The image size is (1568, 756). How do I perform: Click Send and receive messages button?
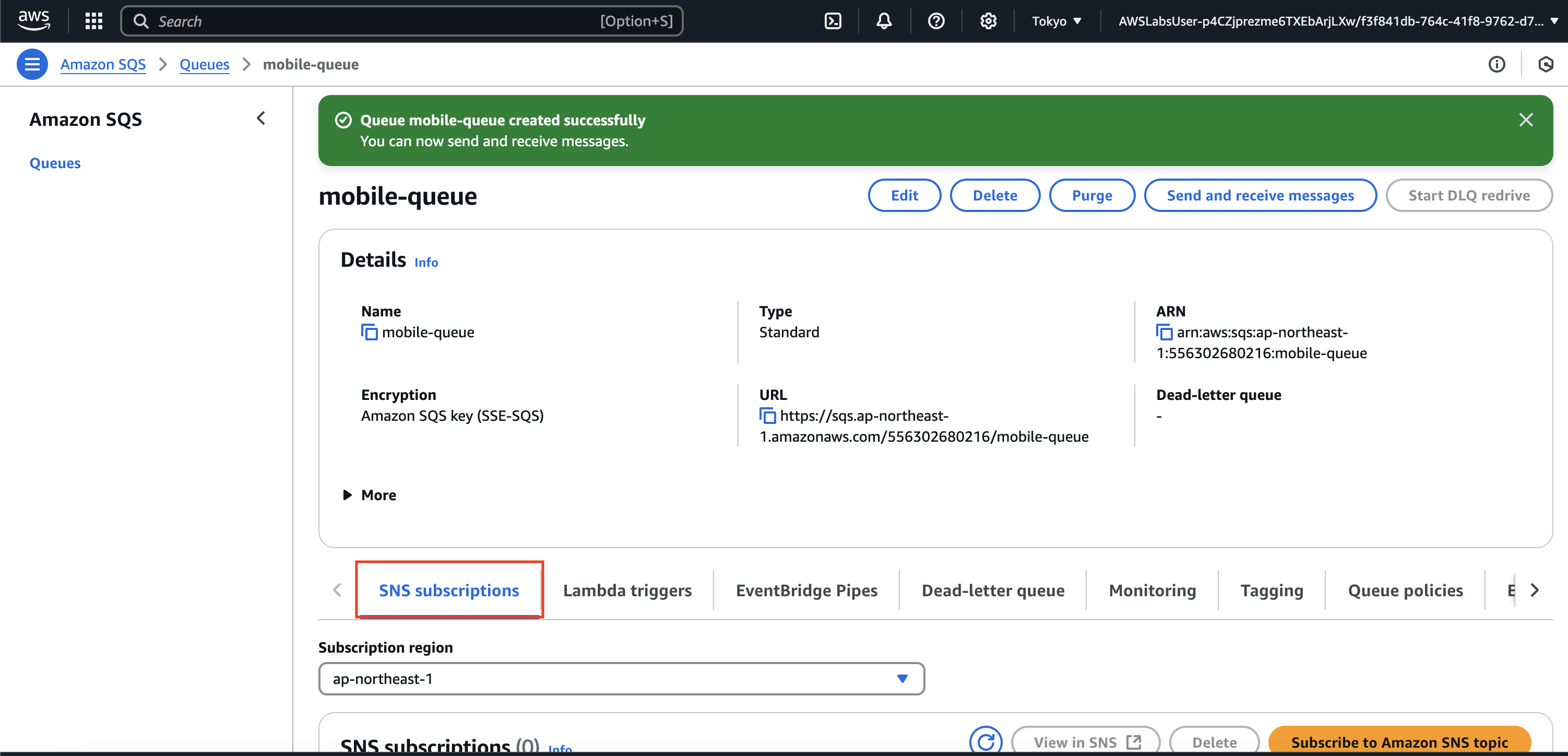(x=1260, y=195)
